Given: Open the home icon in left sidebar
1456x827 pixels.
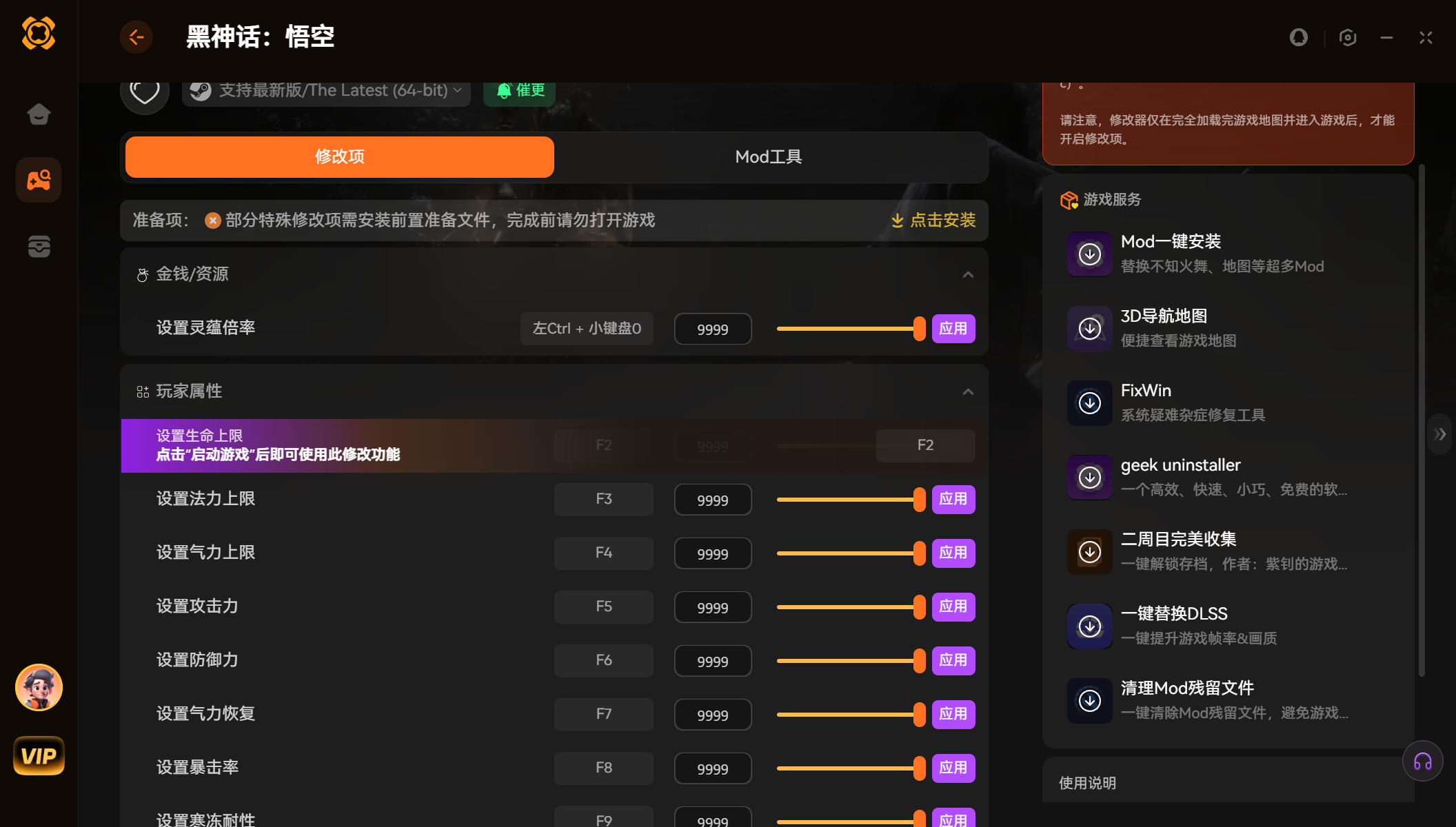Looking at the screenshot, I should [x=39, y=114].
